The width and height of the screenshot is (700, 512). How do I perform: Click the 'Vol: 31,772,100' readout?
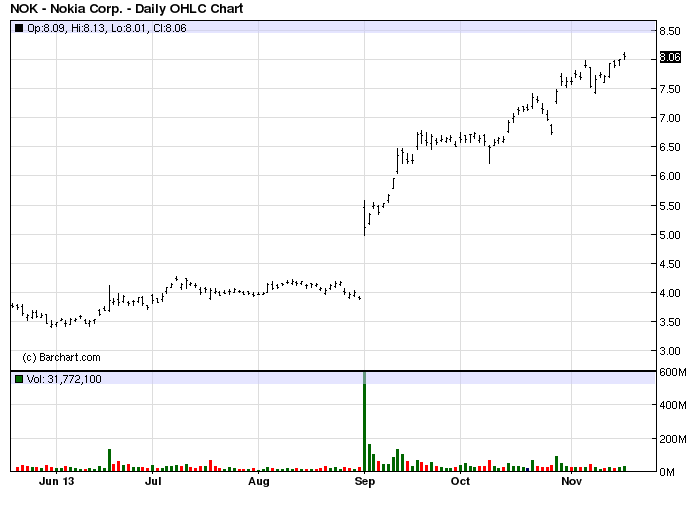point(64,379)
